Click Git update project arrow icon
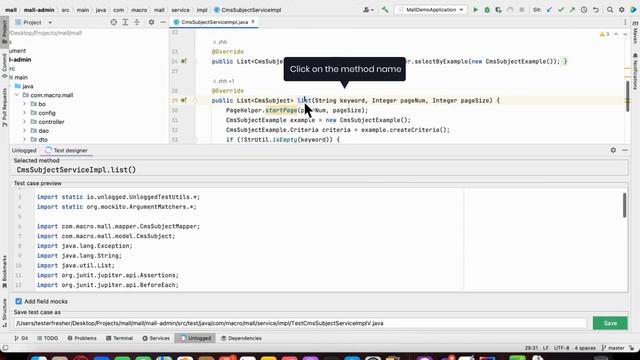The width and height of the screenshot is (640, 360). point(549,10)
